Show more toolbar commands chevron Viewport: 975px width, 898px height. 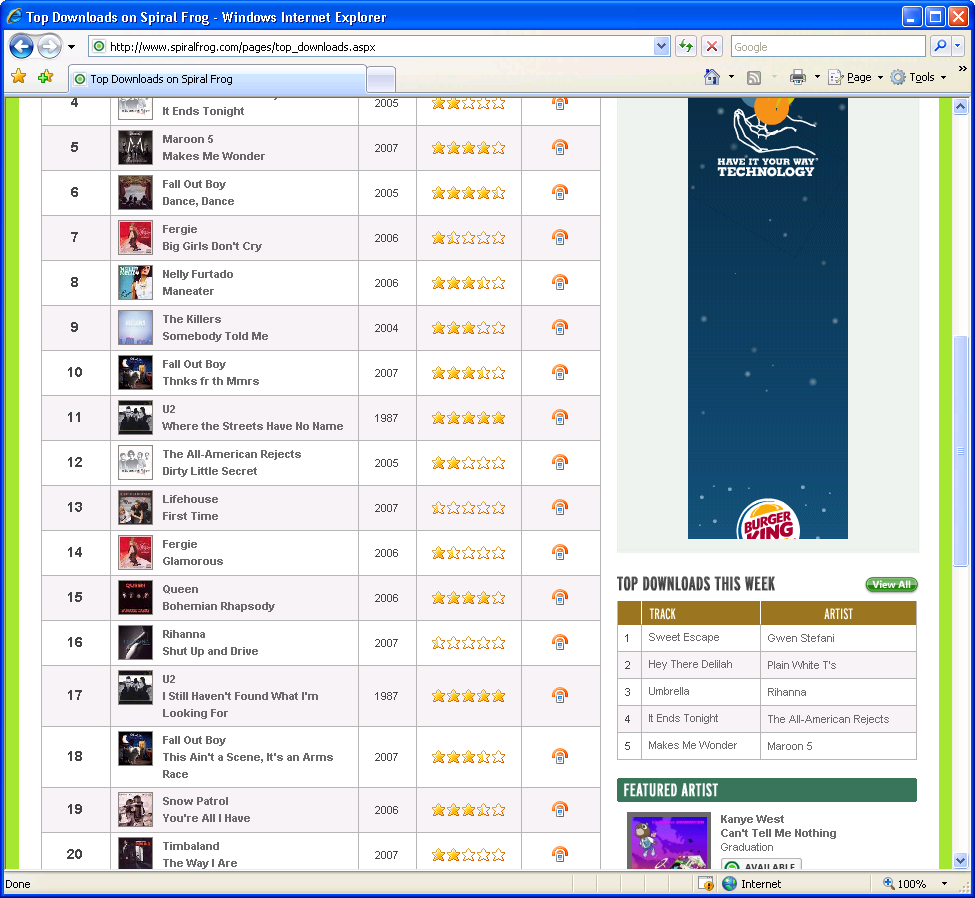point(963,69)
